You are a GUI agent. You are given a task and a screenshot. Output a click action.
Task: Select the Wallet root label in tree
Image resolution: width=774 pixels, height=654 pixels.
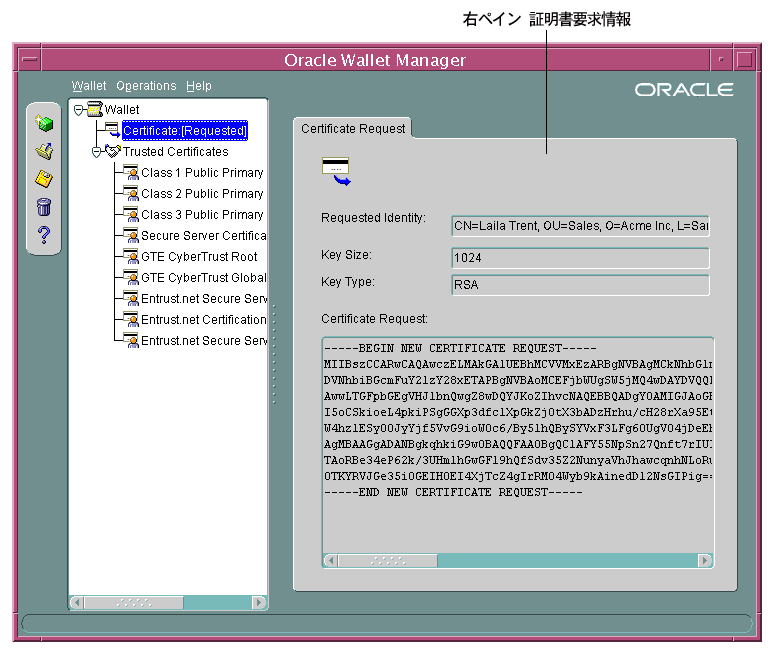pos(122,110)
